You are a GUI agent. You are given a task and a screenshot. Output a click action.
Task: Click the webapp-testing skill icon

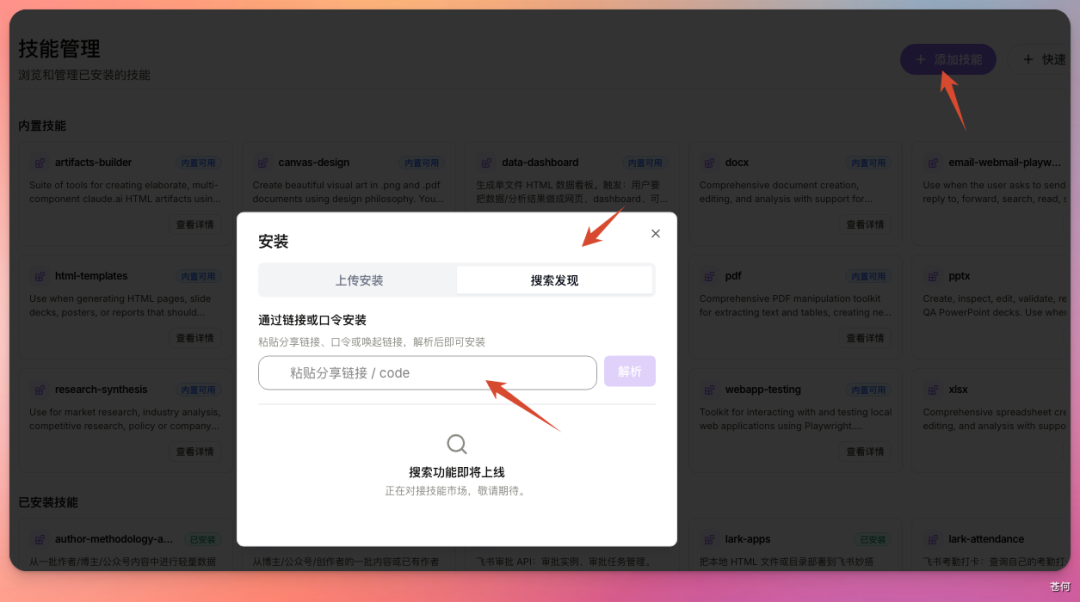709,390
